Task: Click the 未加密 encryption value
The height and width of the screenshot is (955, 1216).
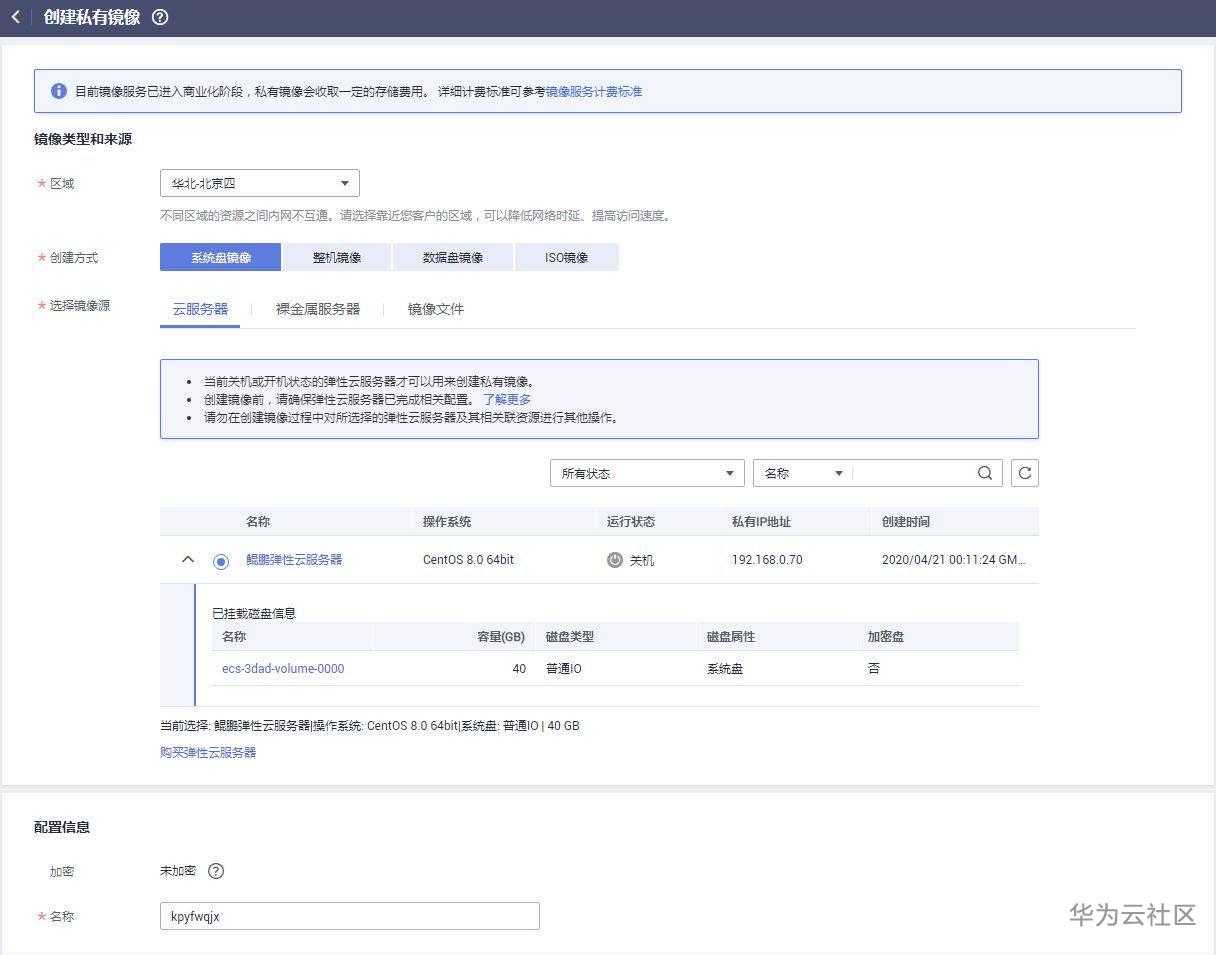Action: [178, 871]
